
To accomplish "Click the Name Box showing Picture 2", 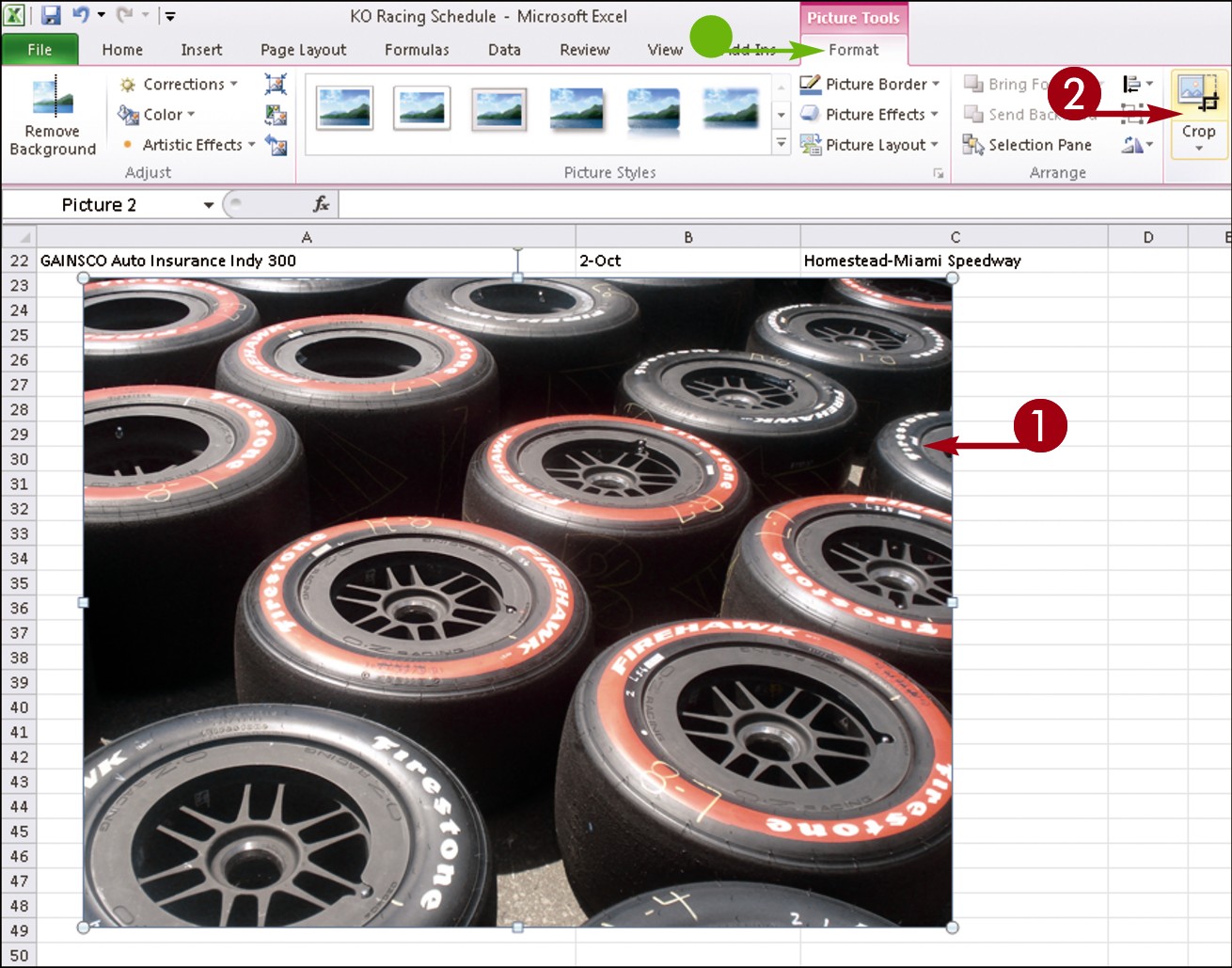I will coord(102,204).
